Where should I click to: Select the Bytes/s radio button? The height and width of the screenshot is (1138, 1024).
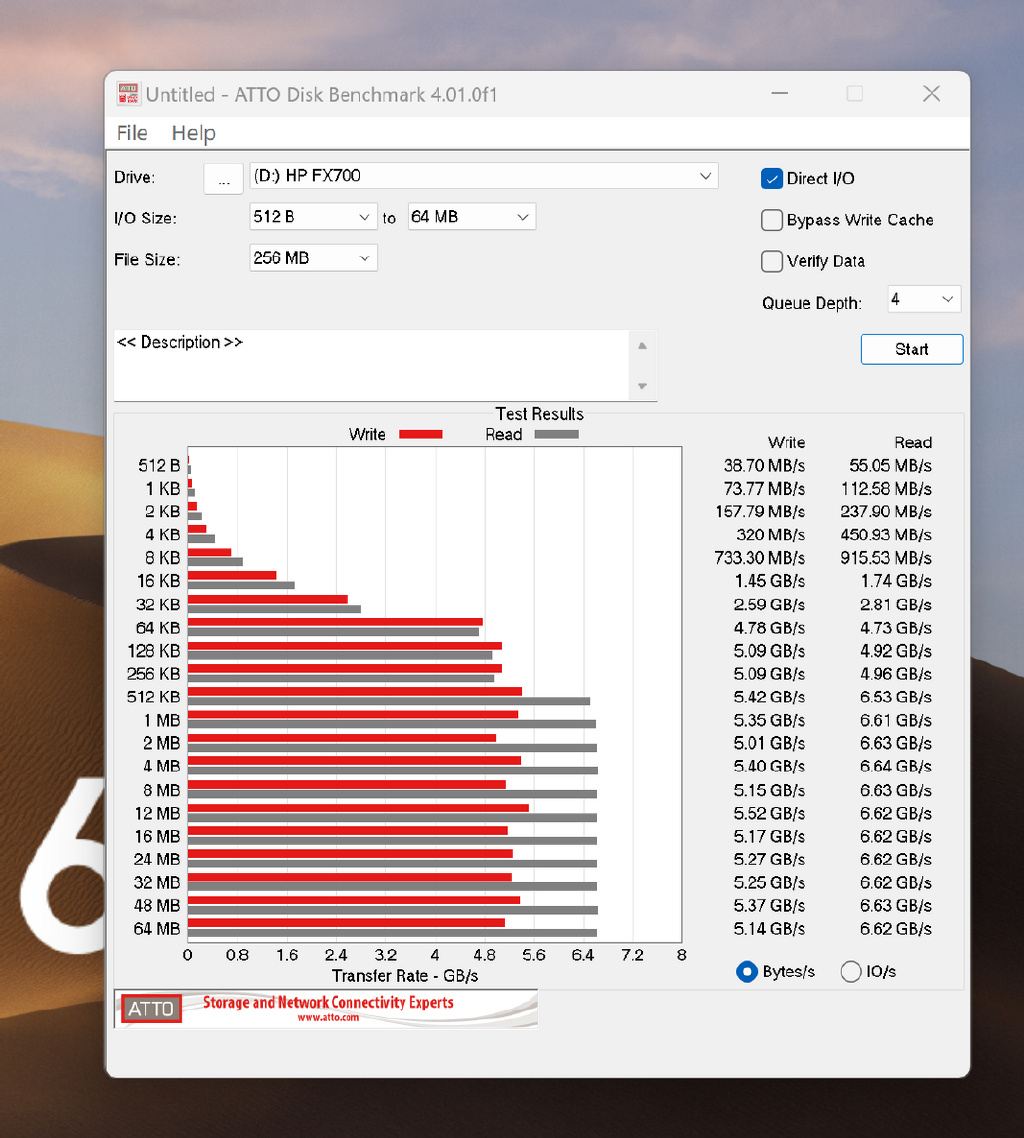click(x=747, y=971)
